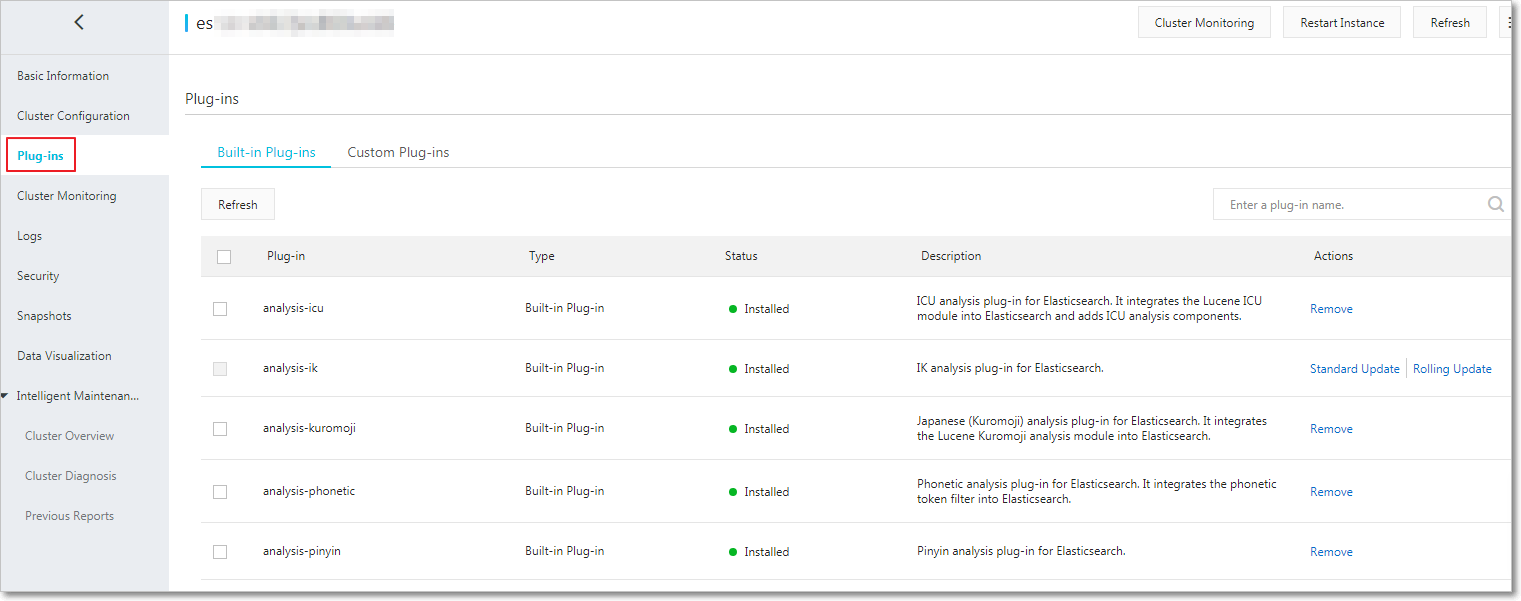1521x601 pixels.
Task: Toggle the select-all checkbox in table header
Action: pos(224,257)
